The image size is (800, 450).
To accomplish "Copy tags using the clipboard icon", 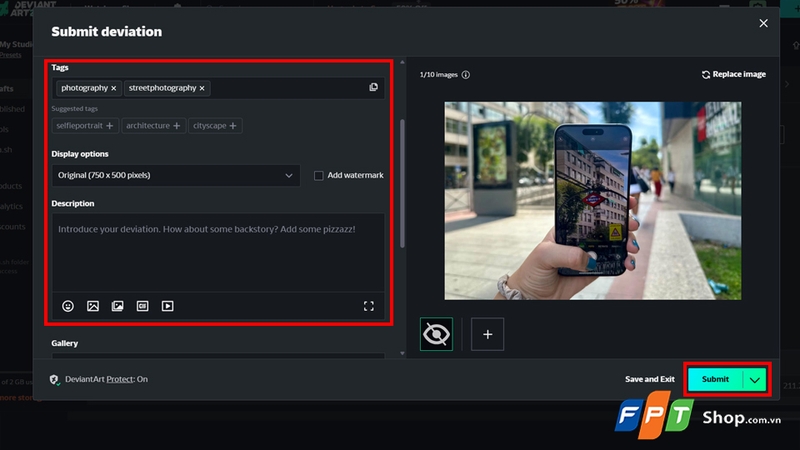I will (373, 87).
